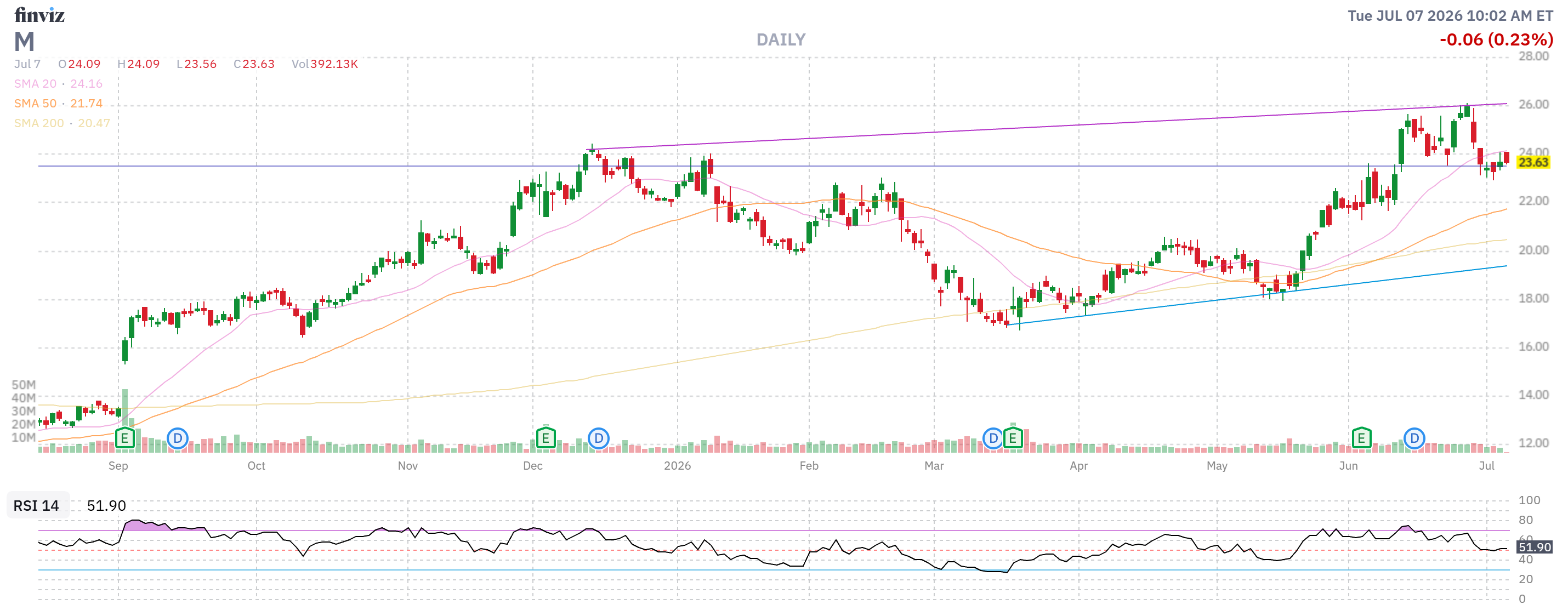Viewport: 1568px width, 616px height.
Task: Select the SMA 20 legend label
Action: coord(35,83)
